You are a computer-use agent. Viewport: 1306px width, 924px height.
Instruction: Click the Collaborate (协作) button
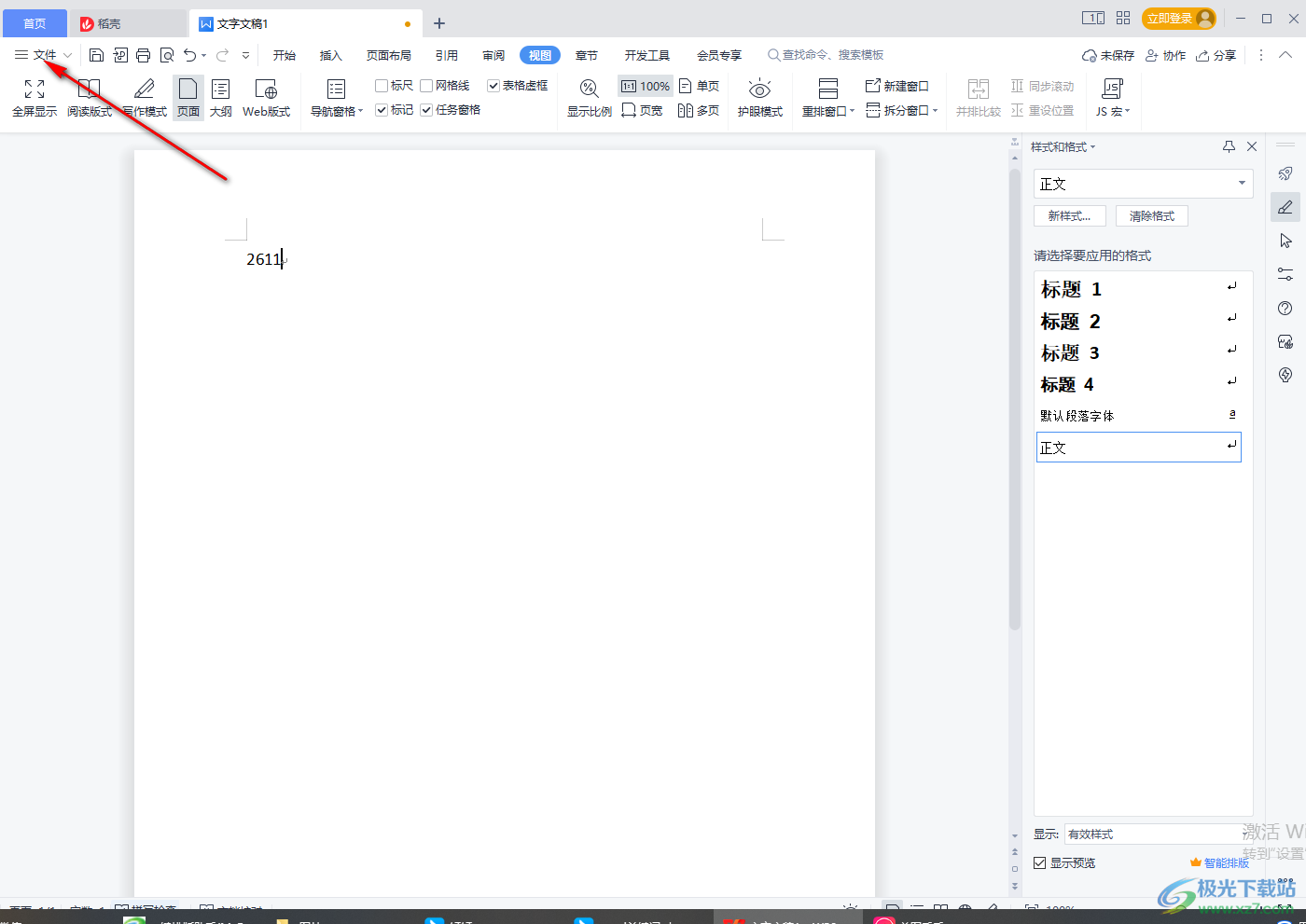(x=1166, y=55)
